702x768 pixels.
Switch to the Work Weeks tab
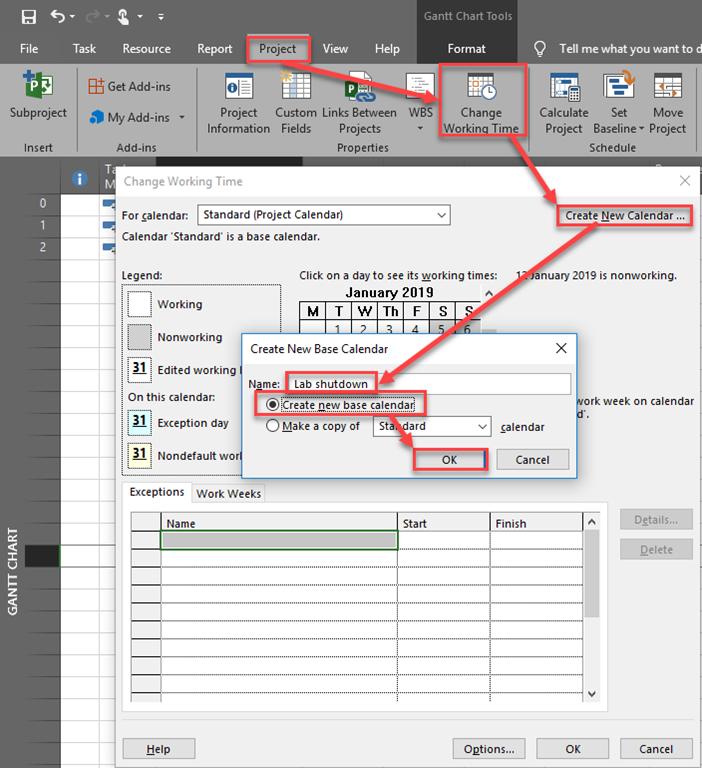pos(229,494)
